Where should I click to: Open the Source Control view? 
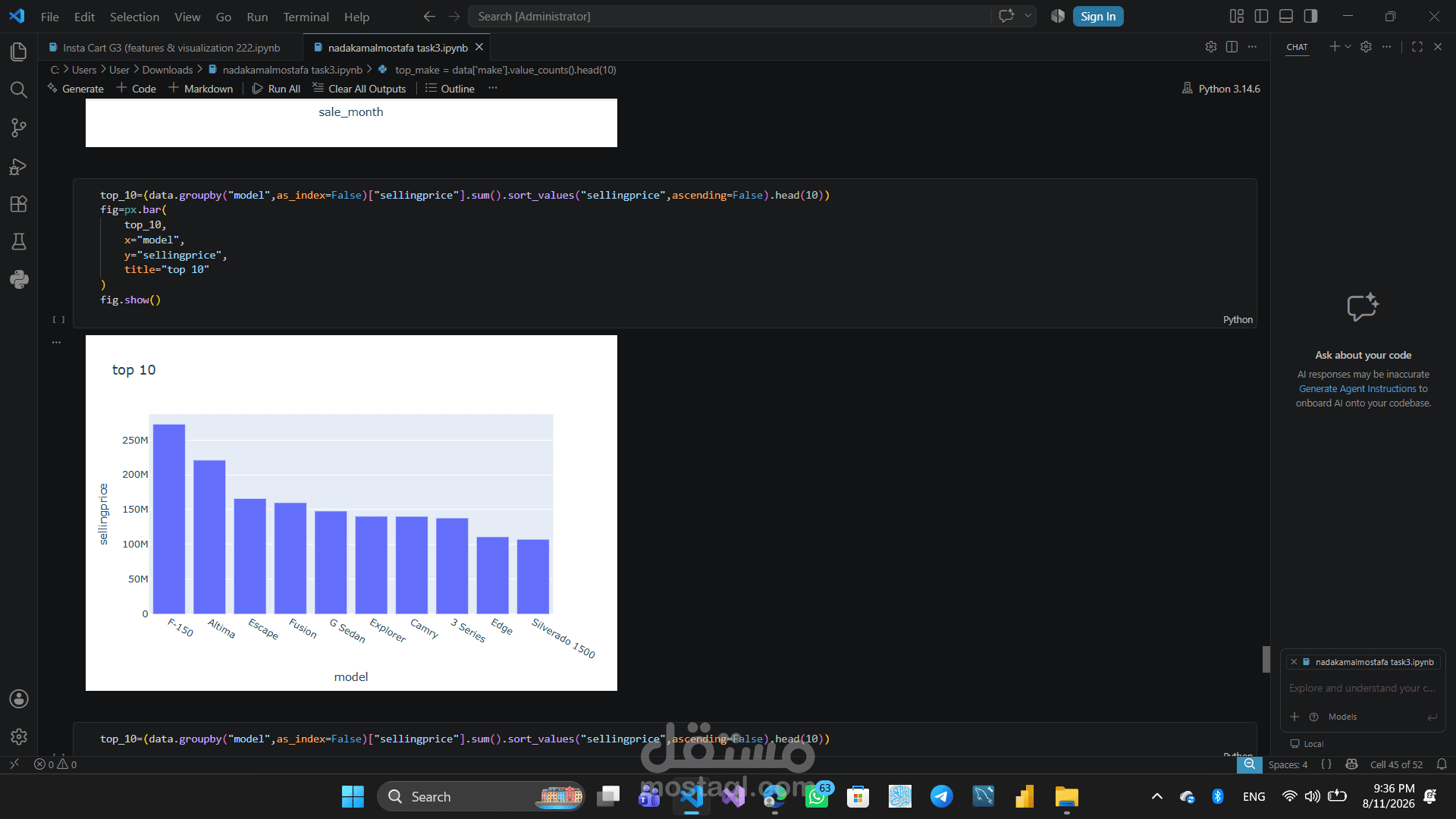pos(19,127)
